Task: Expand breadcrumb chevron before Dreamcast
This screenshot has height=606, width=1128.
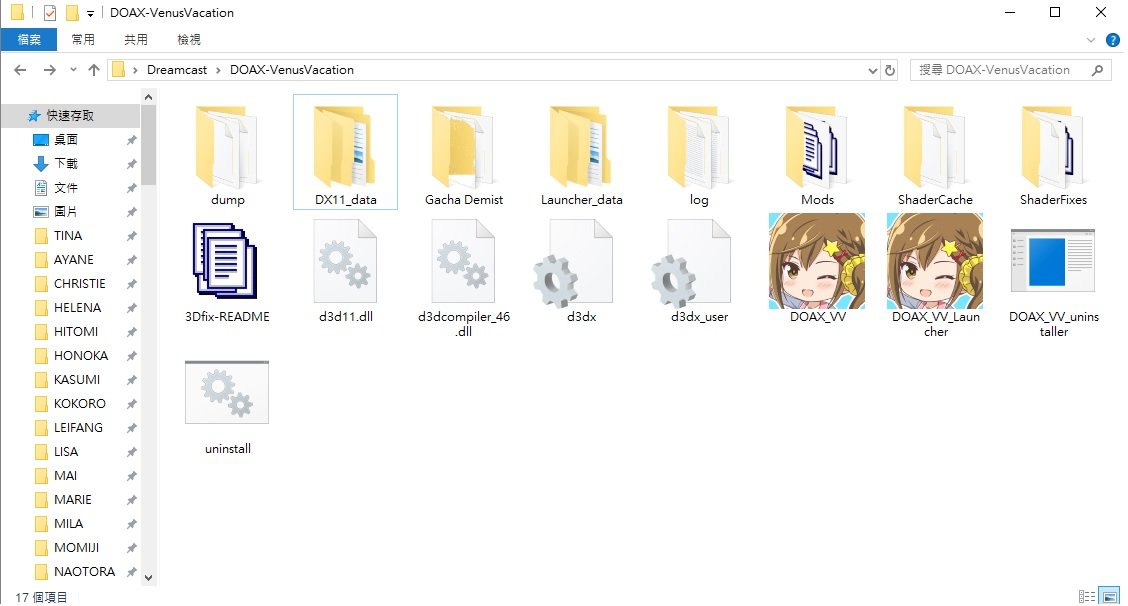Action: (135, 70)
